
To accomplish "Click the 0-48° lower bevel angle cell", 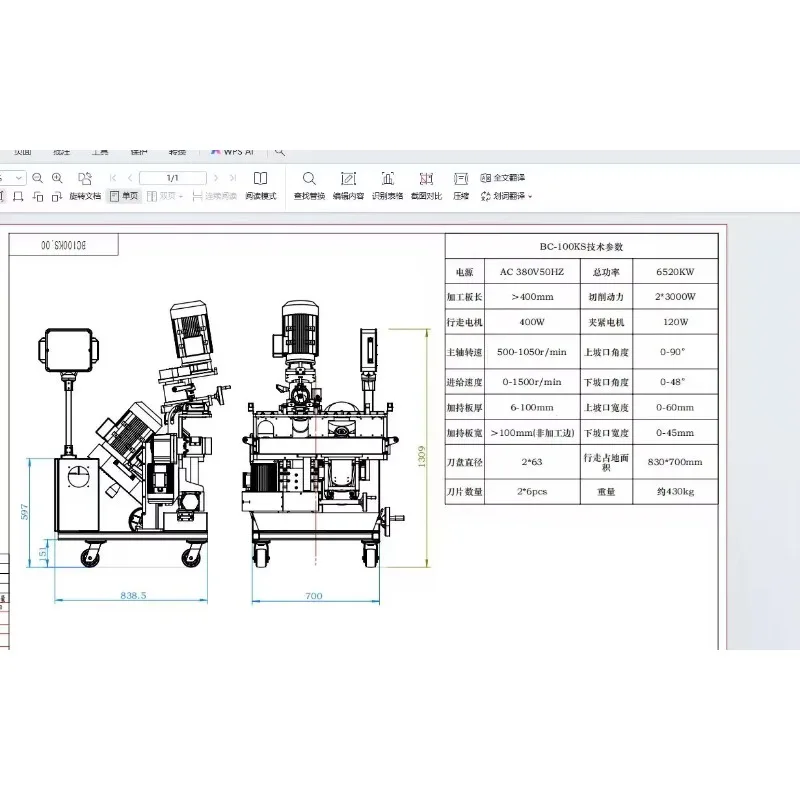I will click(675, 382).
